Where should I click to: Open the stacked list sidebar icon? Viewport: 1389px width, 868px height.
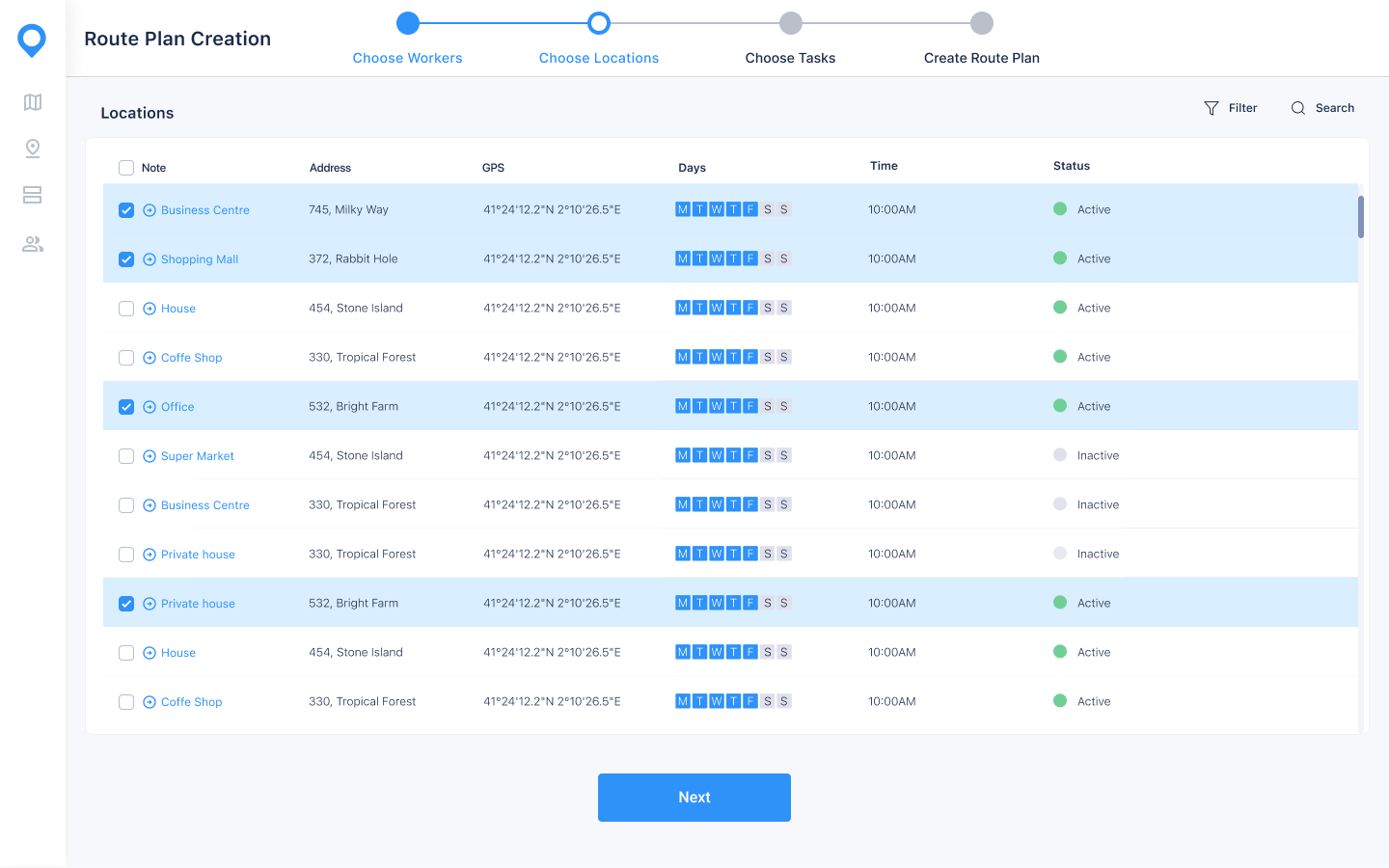(x=33, y=195)
